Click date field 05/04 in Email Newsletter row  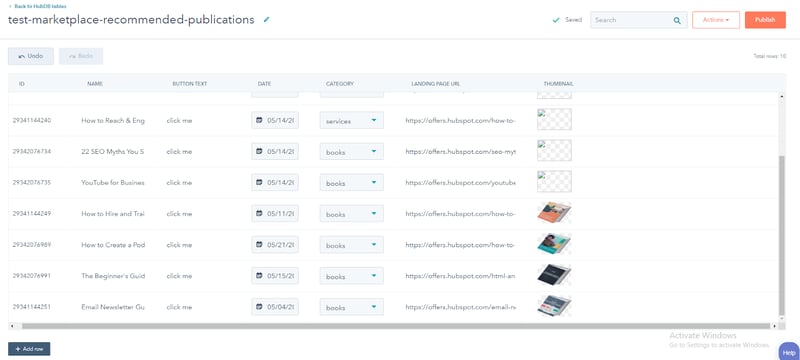pyautogui.click(x=275, y=307)
